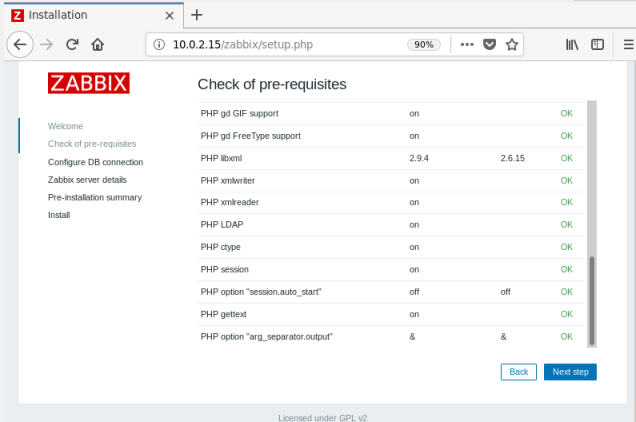Image resolution: width=636 pixels, height=422 pixels.
Task: Click 'PHP libxml' row label
Action: coord(221,158)
